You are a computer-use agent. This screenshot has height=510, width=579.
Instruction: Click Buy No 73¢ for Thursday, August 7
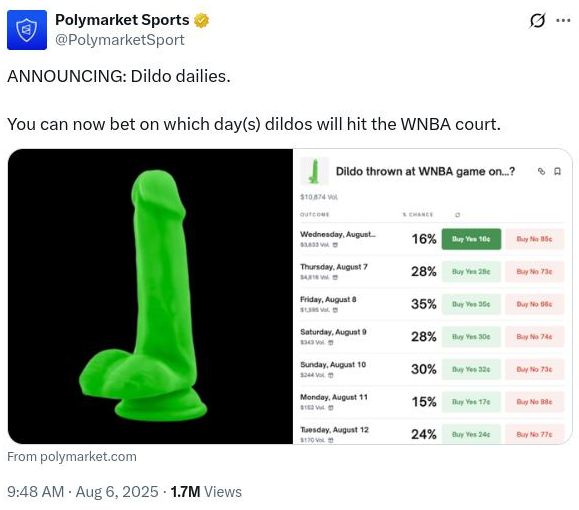coord(534,271)
